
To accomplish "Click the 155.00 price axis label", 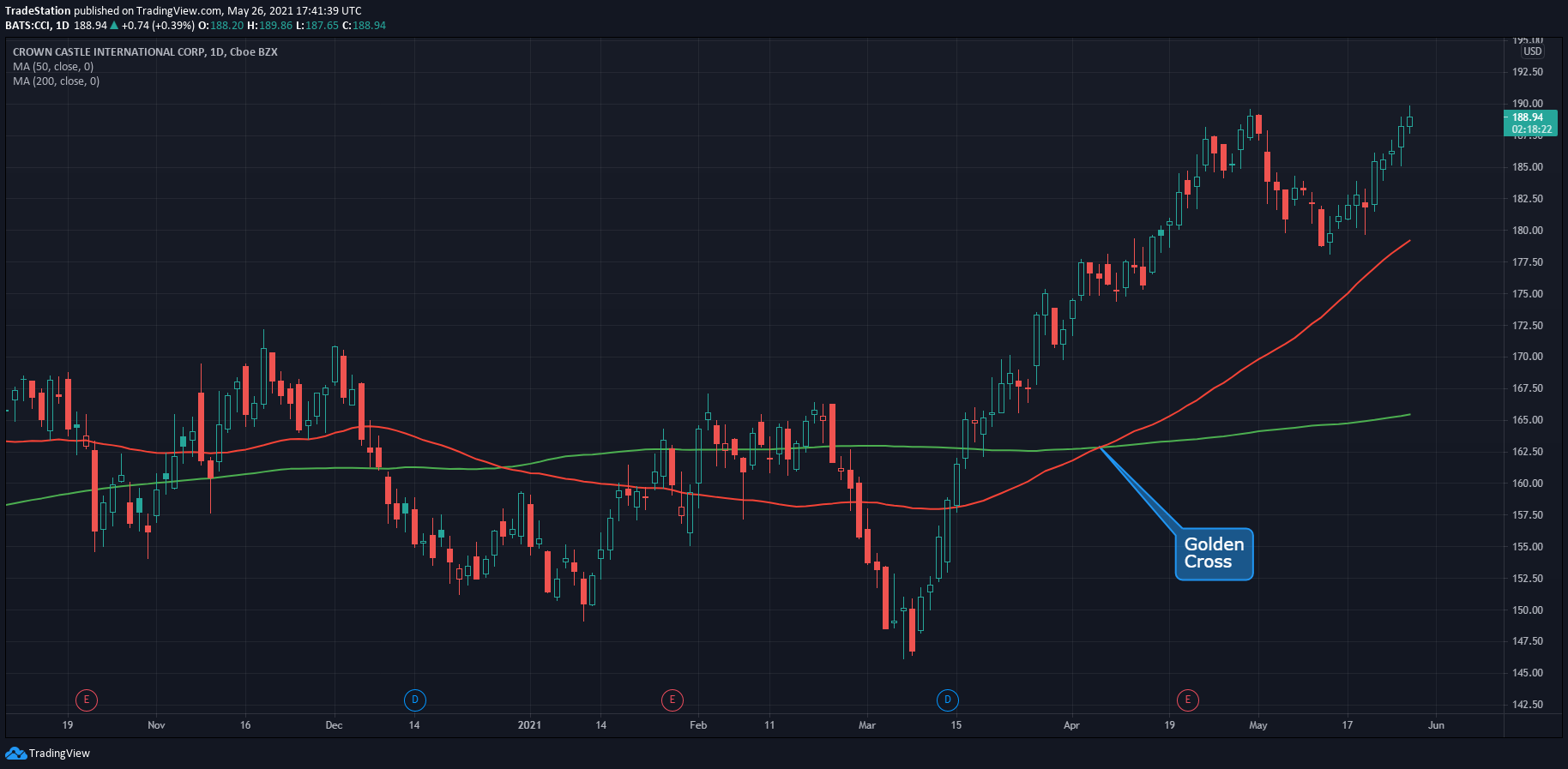I will coord(1527,546).
